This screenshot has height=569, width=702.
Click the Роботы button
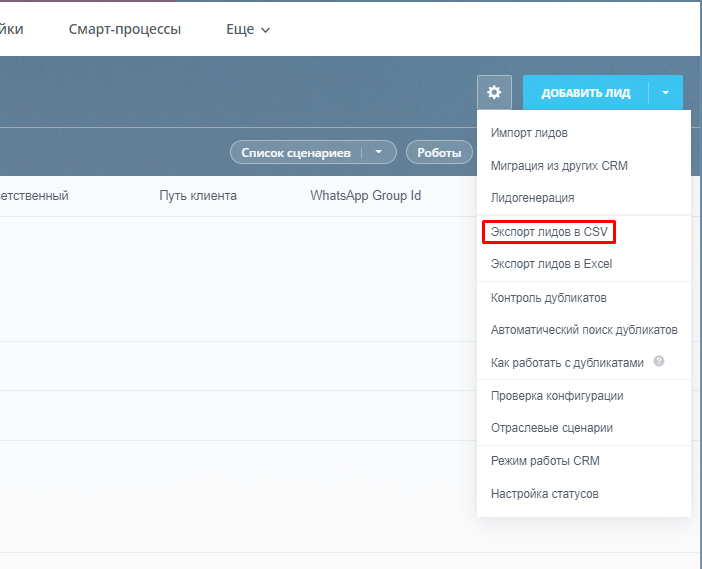tap(439, 152)
